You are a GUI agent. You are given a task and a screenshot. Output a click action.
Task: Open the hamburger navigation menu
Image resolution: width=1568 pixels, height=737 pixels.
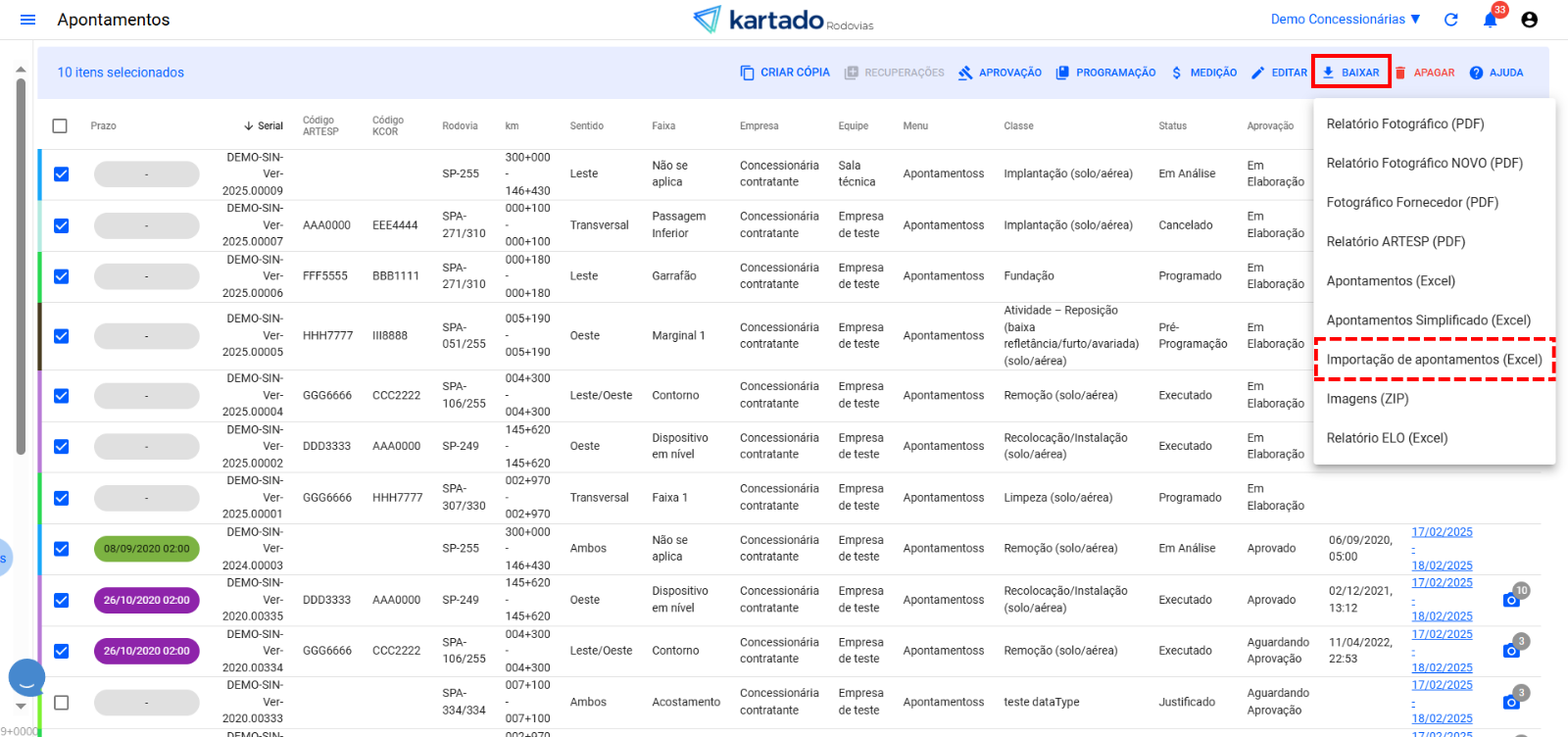click(x=27, y=20)
